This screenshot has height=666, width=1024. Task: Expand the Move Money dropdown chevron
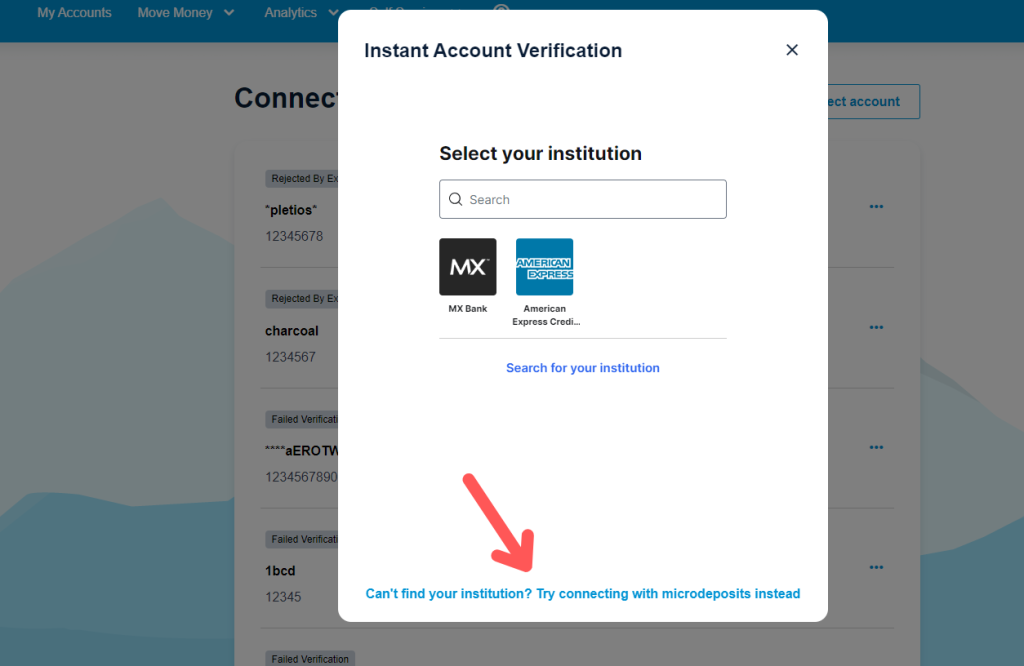pos(229,12)
